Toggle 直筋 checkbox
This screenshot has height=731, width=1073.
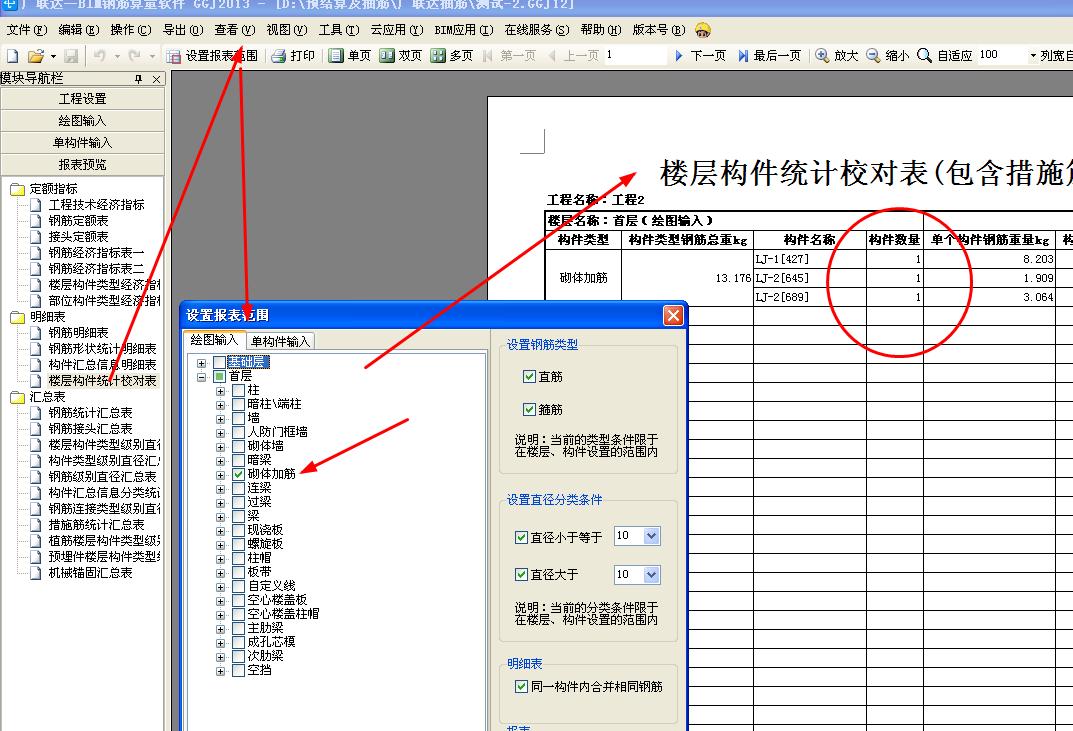(529, 376)
